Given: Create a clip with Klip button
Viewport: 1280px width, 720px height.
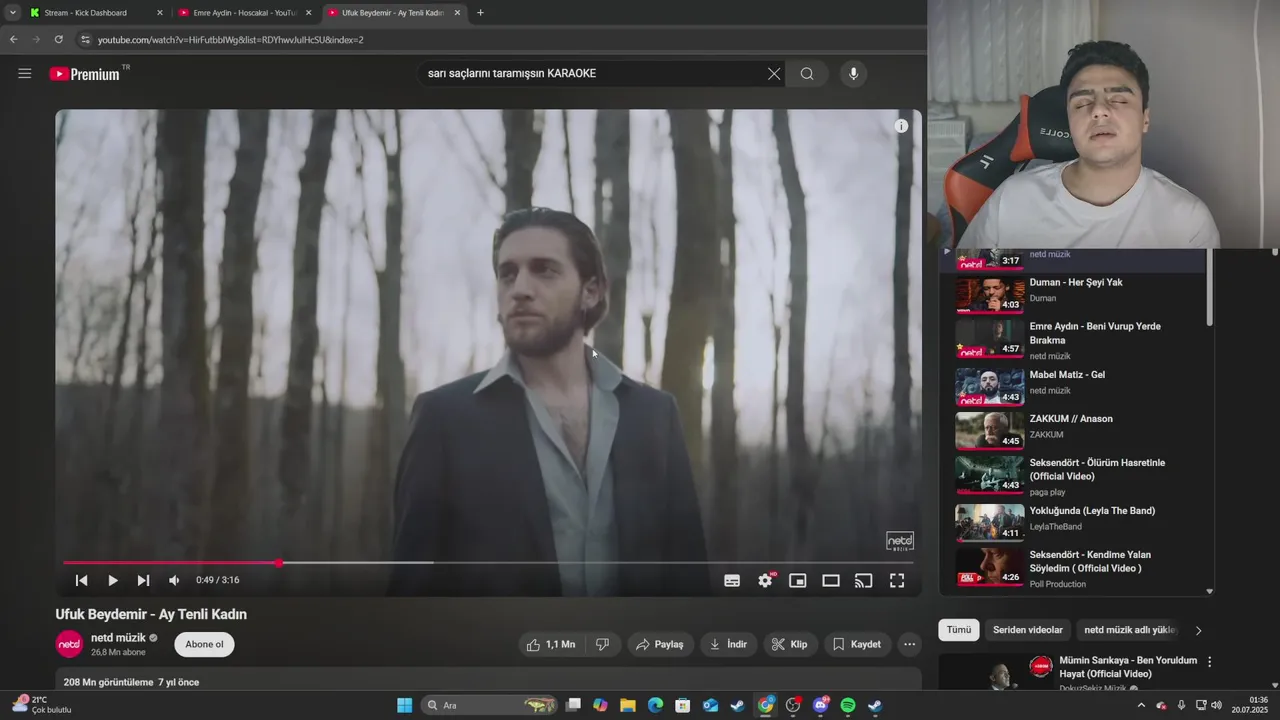Looking at the screenshot, I should (790, 645).
